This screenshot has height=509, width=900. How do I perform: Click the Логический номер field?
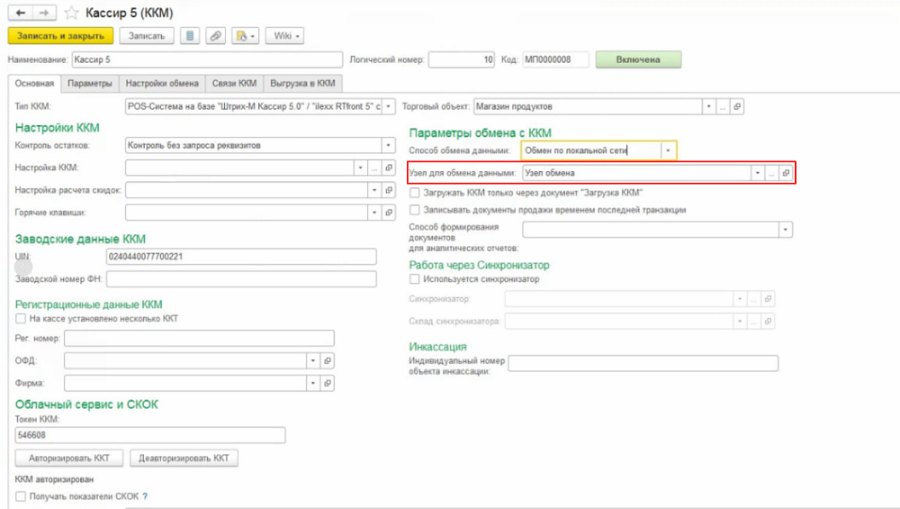(x=461, y=60)
